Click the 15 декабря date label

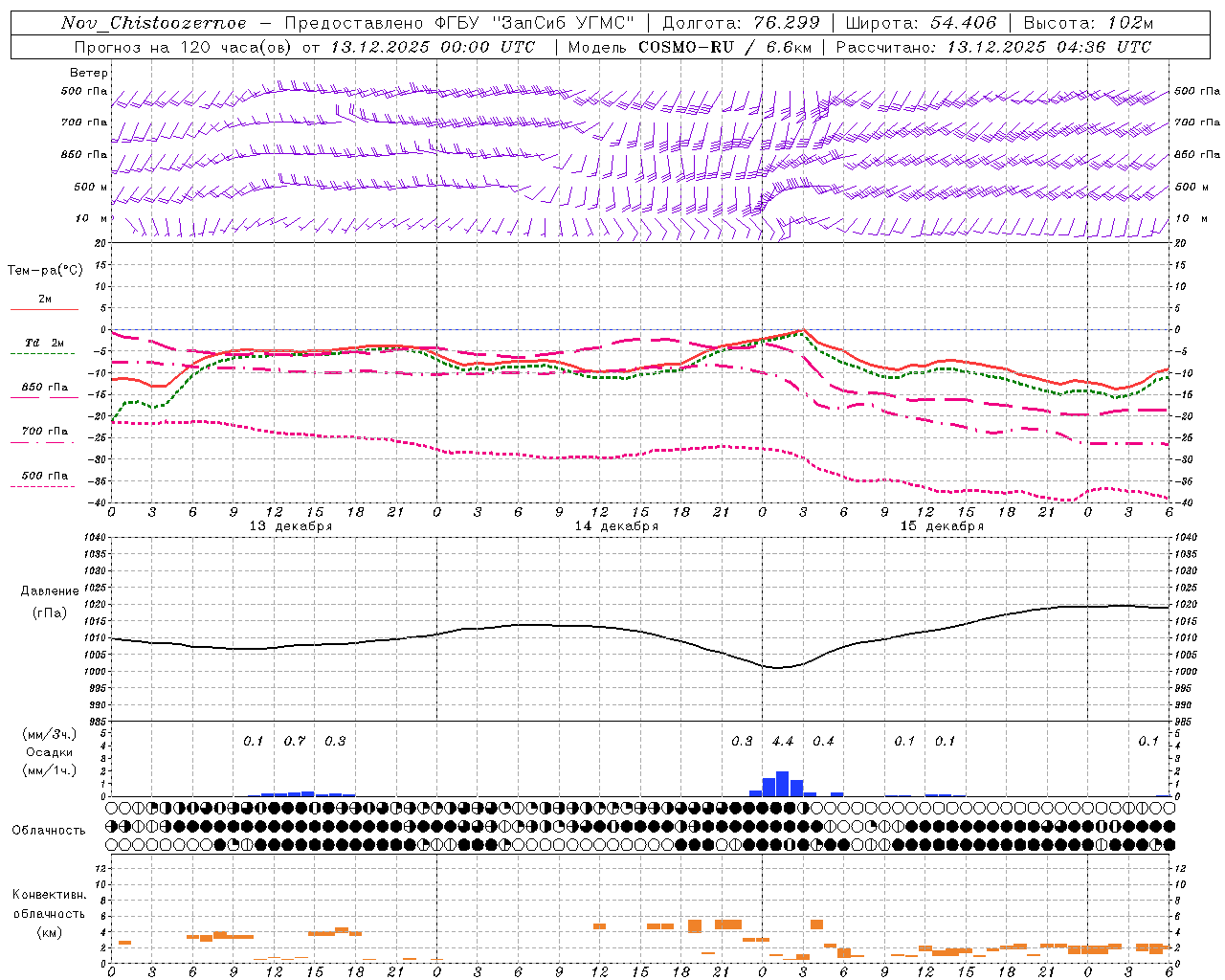coord(942,526)
